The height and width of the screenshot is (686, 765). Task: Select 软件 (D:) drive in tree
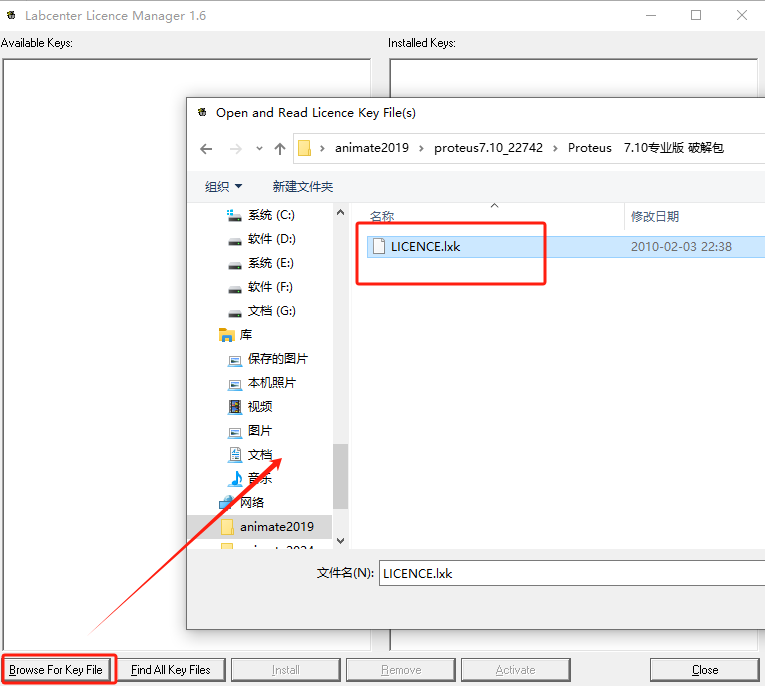(x=271, y=239)
